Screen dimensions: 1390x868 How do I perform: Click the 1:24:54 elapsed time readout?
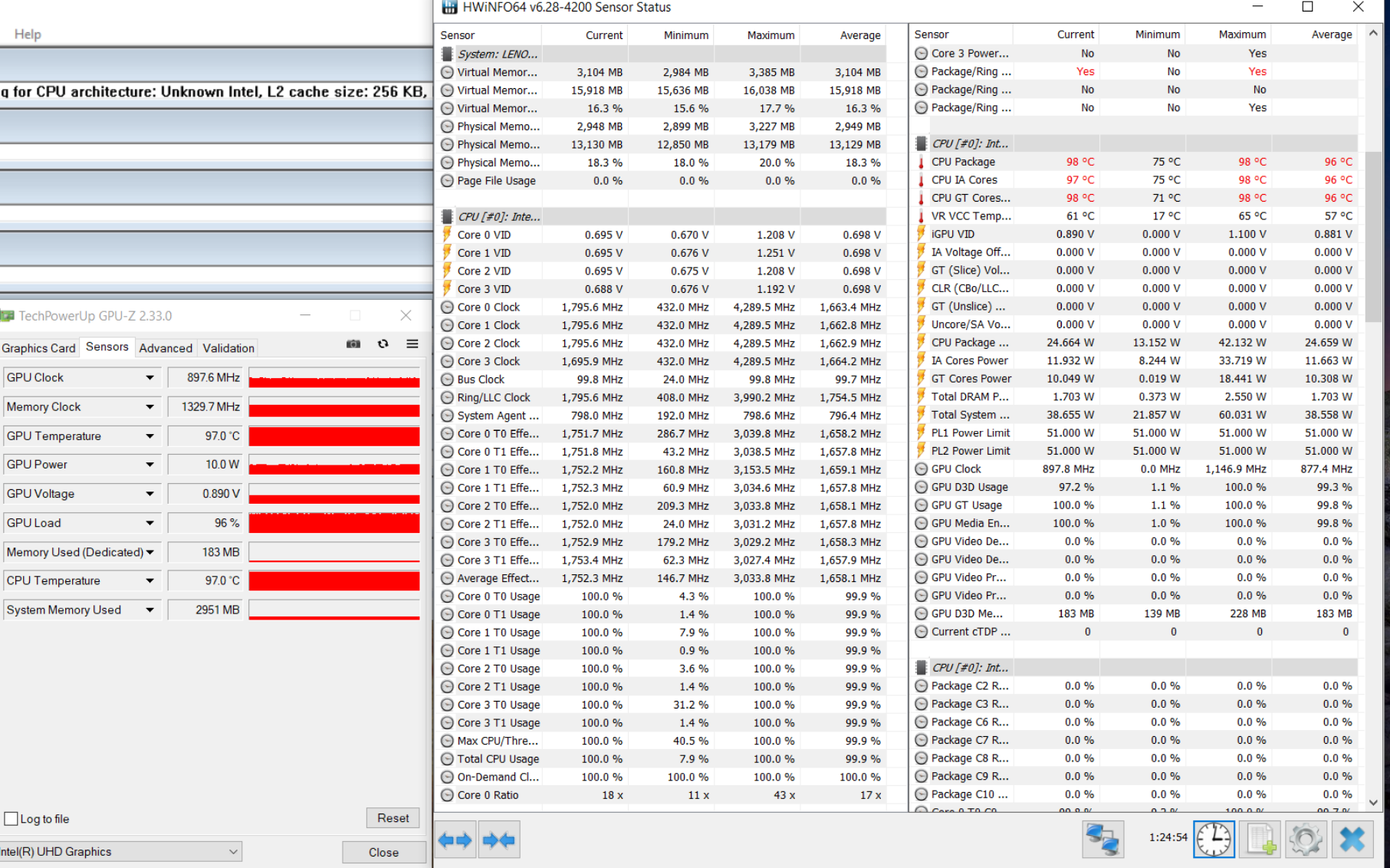click(1168, 837)
